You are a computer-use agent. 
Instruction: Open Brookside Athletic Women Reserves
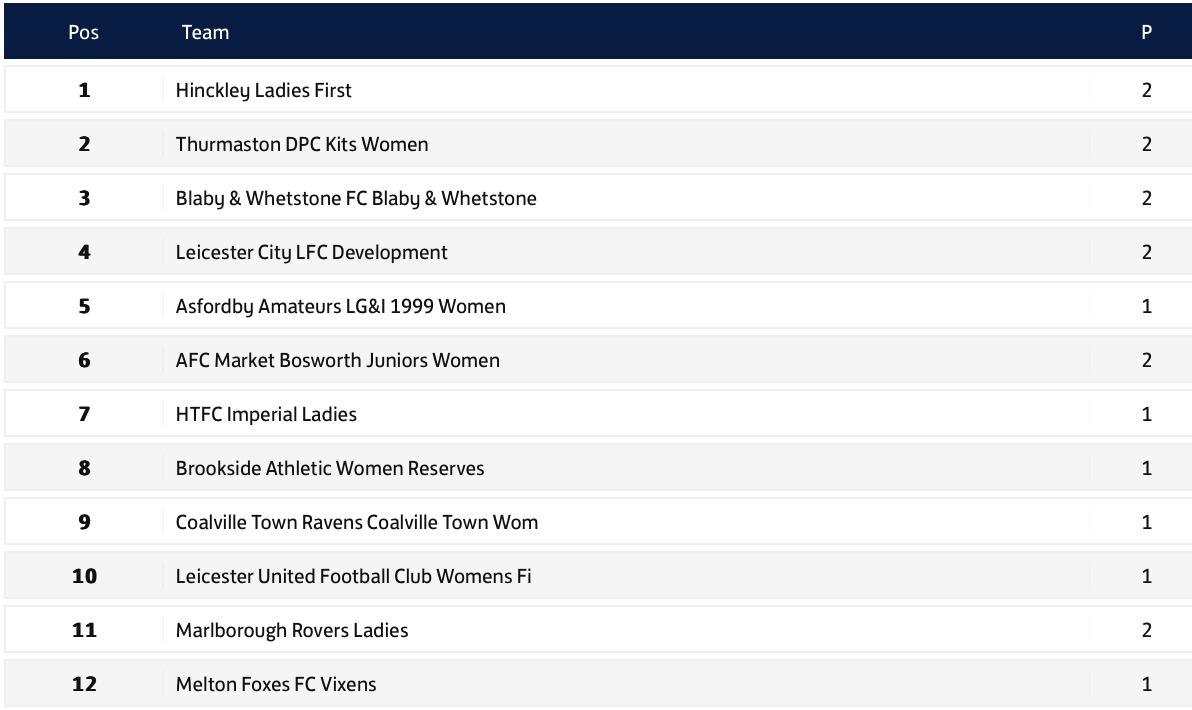[x=330, y=468]
